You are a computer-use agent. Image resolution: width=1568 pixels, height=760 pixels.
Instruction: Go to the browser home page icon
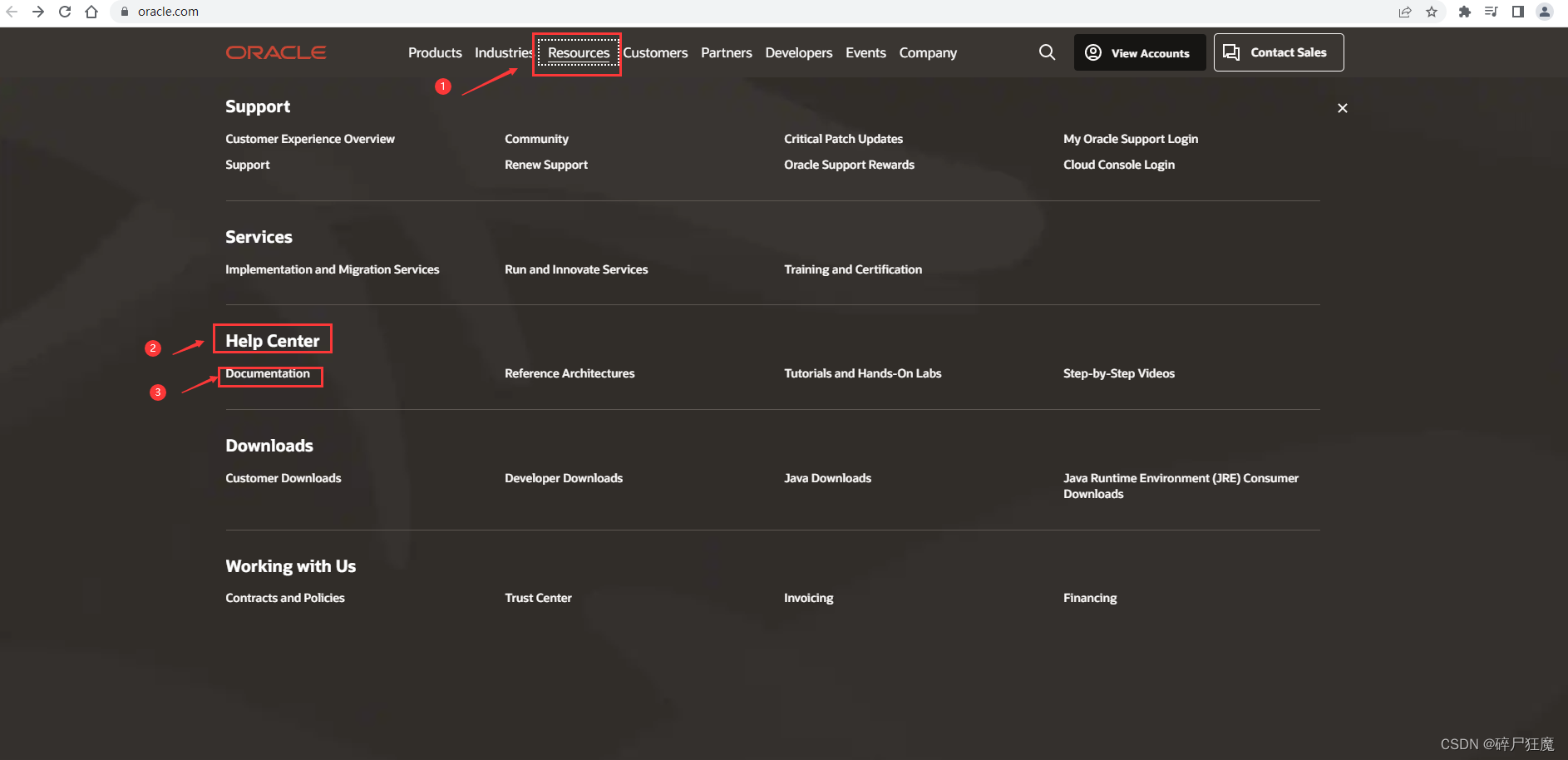point(91,12)
